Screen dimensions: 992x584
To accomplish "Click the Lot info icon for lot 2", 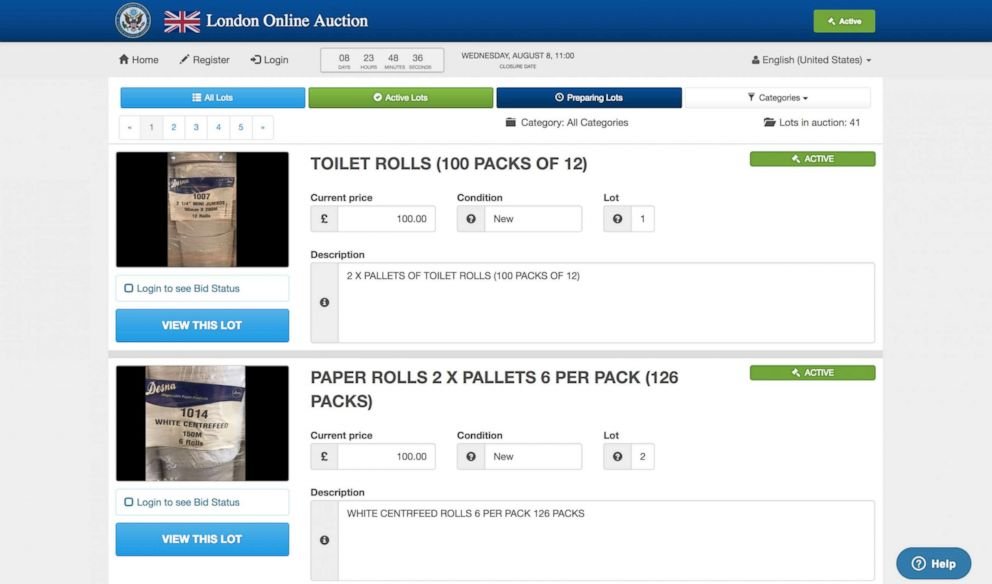I will 617,456.
